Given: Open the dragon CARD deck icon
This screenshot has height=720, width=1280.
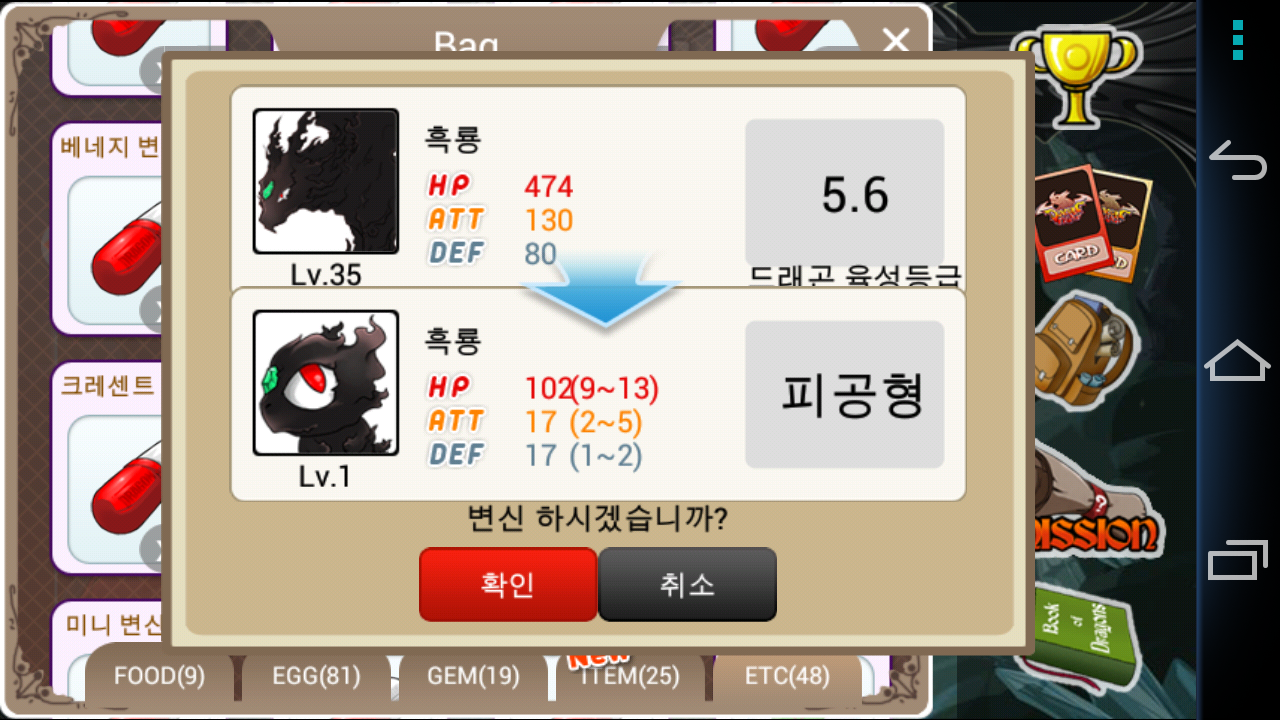Looking at the screenshot, I should pos(1091,223).
